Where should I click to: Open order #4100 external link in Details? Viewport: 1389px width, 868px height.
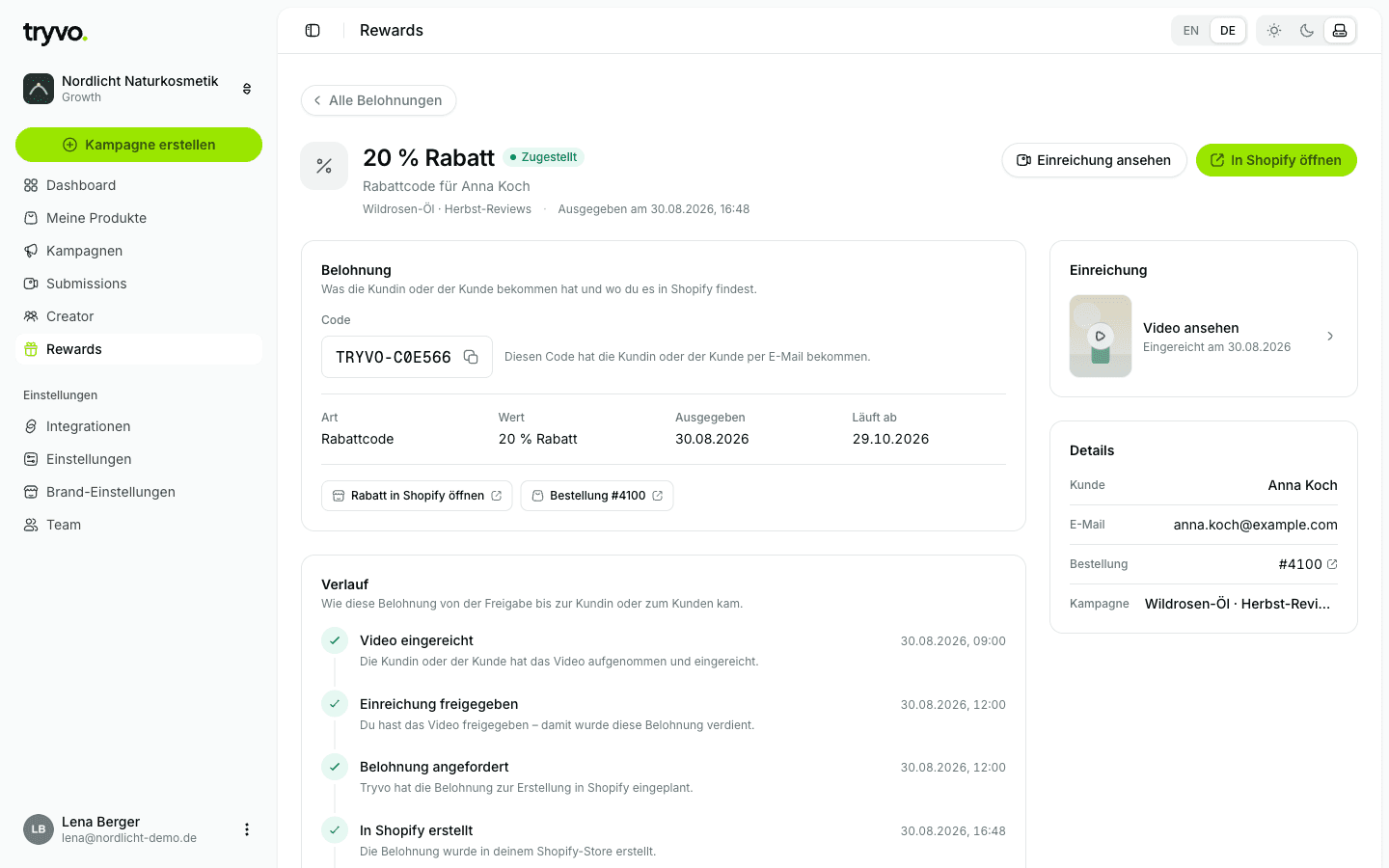(x=1332, y=564)
